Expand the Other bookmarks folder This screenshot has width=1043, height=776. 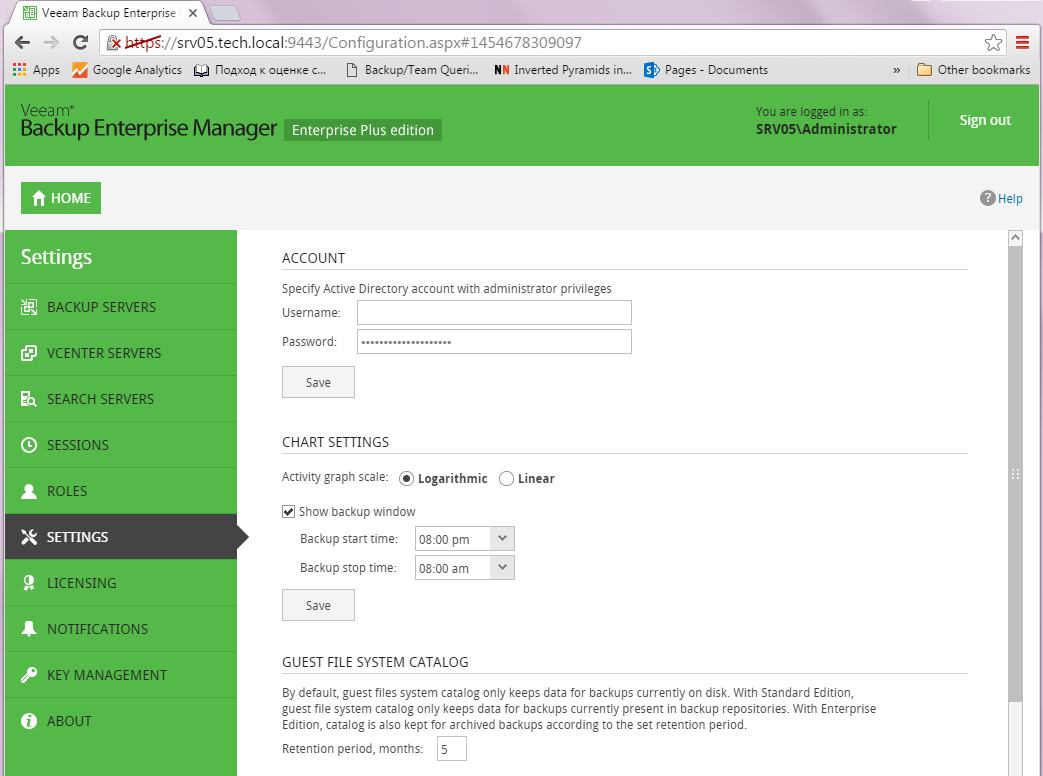point(973,69)
